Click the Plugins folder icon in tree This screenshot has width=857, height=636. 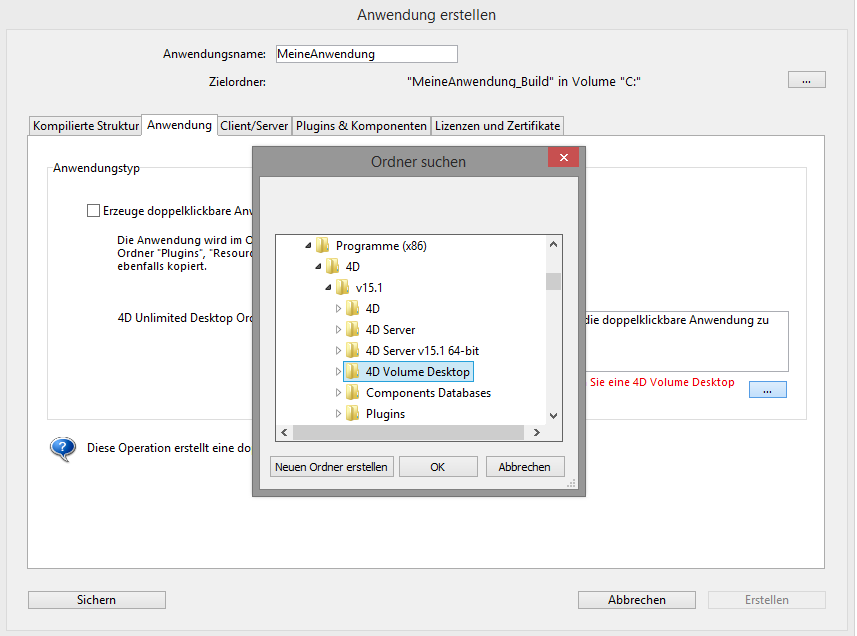[352, 414]
